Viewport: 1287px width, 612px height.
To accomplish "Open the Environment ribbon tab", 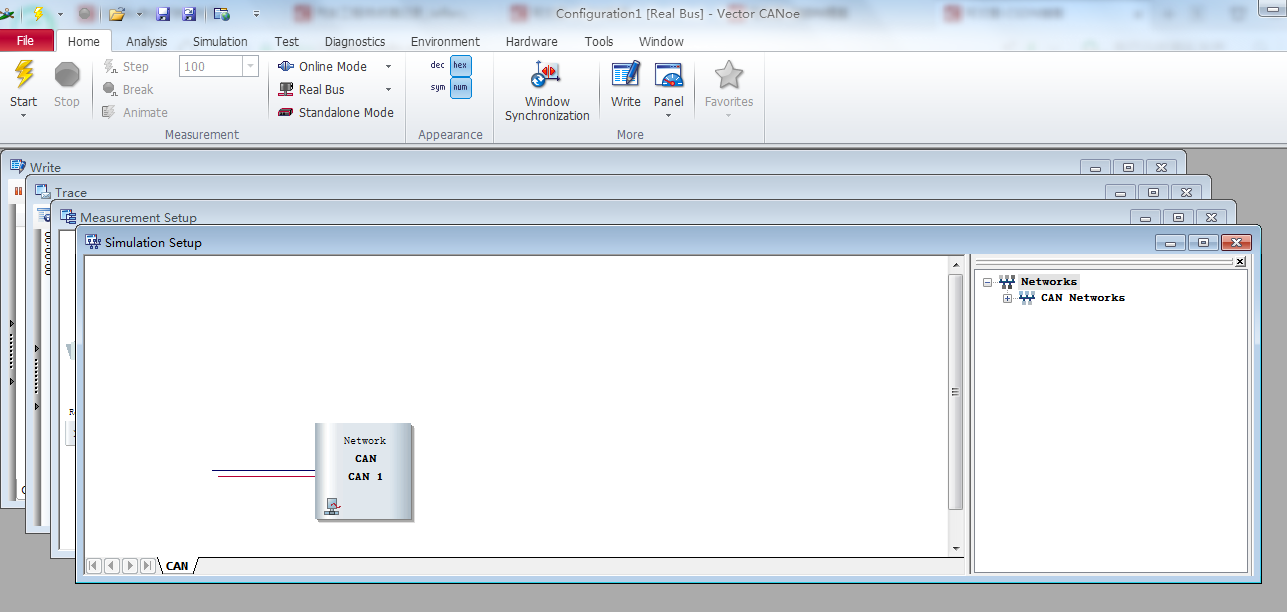I will pos(445,42).
